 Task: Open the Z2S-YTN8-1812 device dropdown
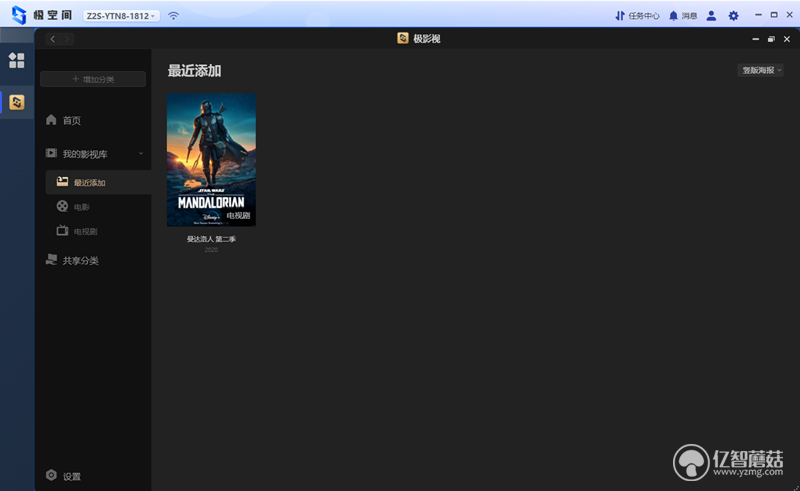(x=121, y=16)
